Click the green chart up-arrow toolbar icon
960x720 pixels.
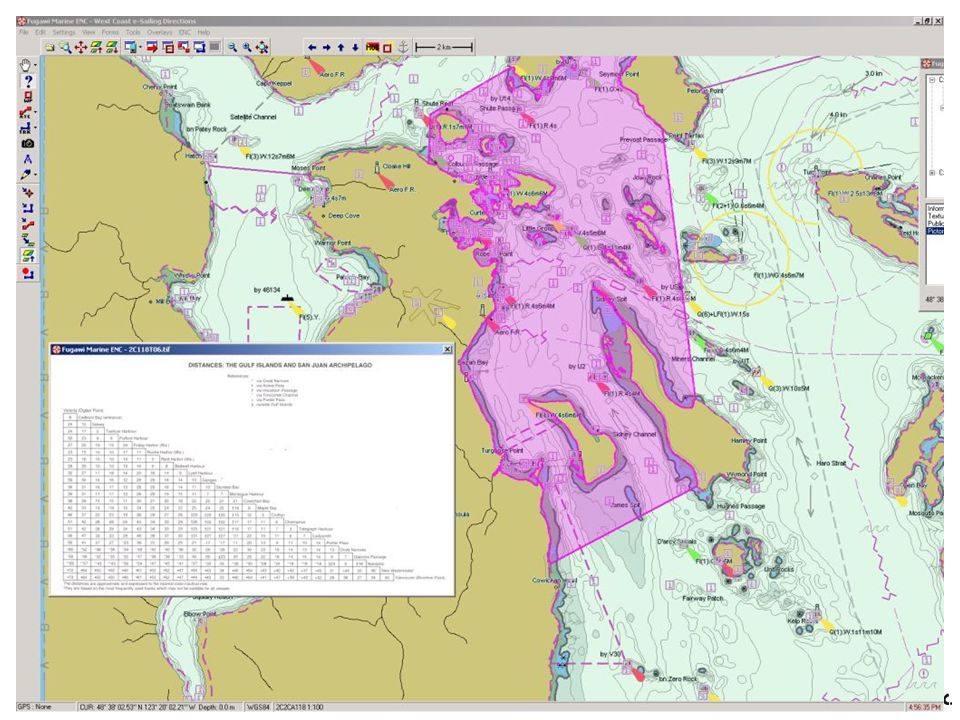(x=96, y=47)
